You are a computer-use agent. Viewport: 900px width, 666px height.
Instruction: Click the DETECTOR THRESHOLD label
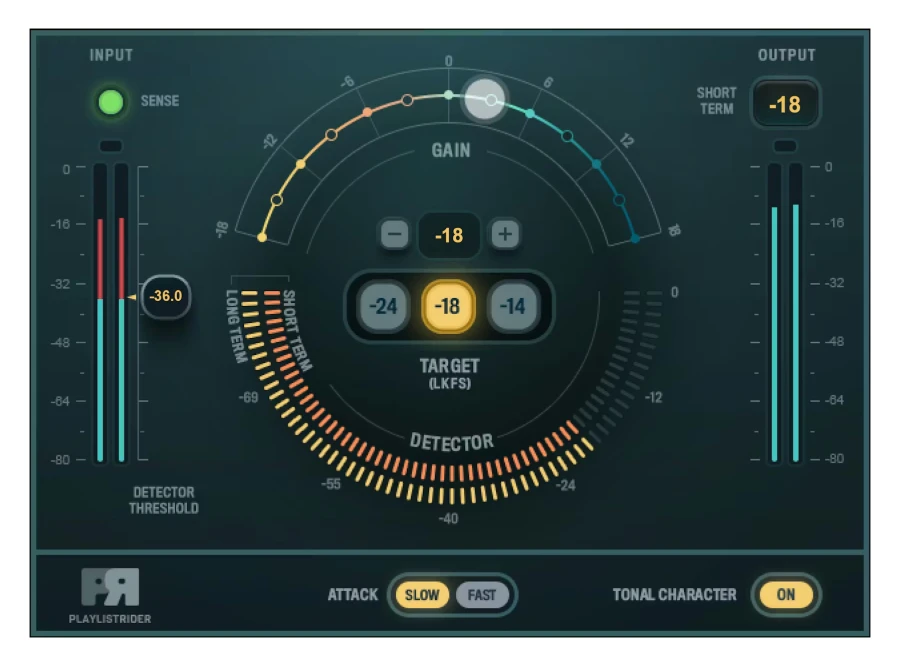click(164, 500)
